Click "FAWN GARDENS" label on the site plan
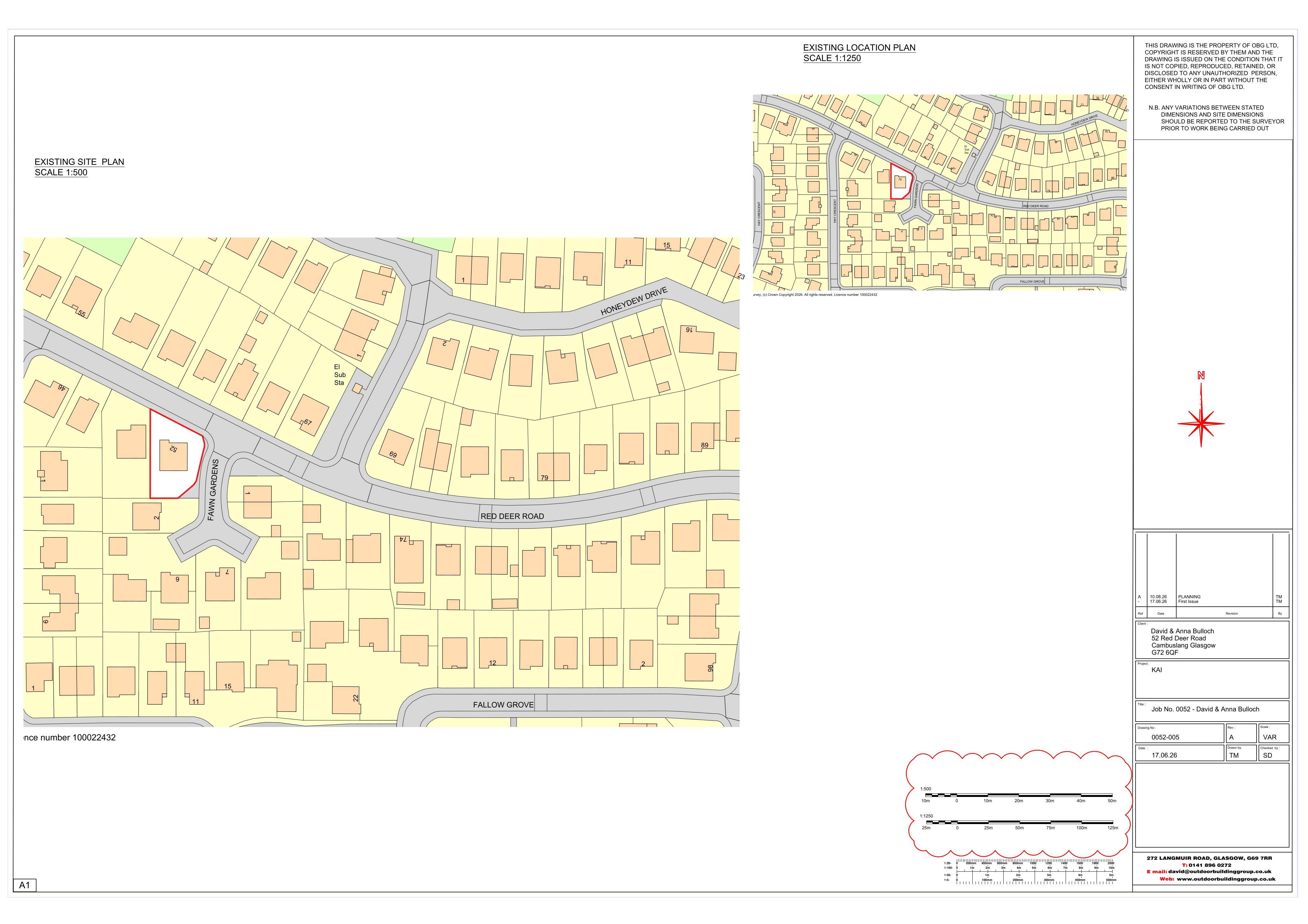 tap(212, 490)
